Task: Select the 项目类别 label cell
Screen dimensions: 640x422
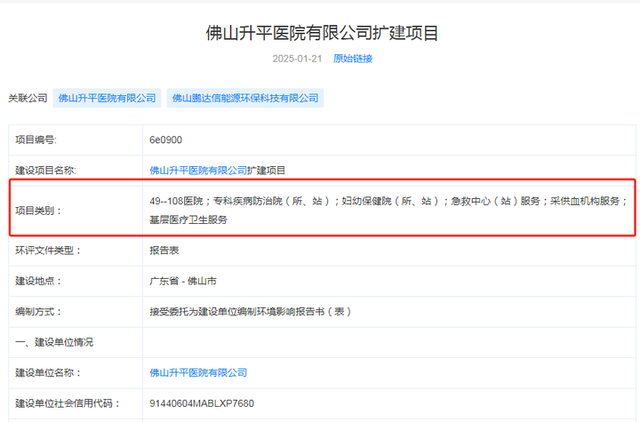Action: point(76,211)
